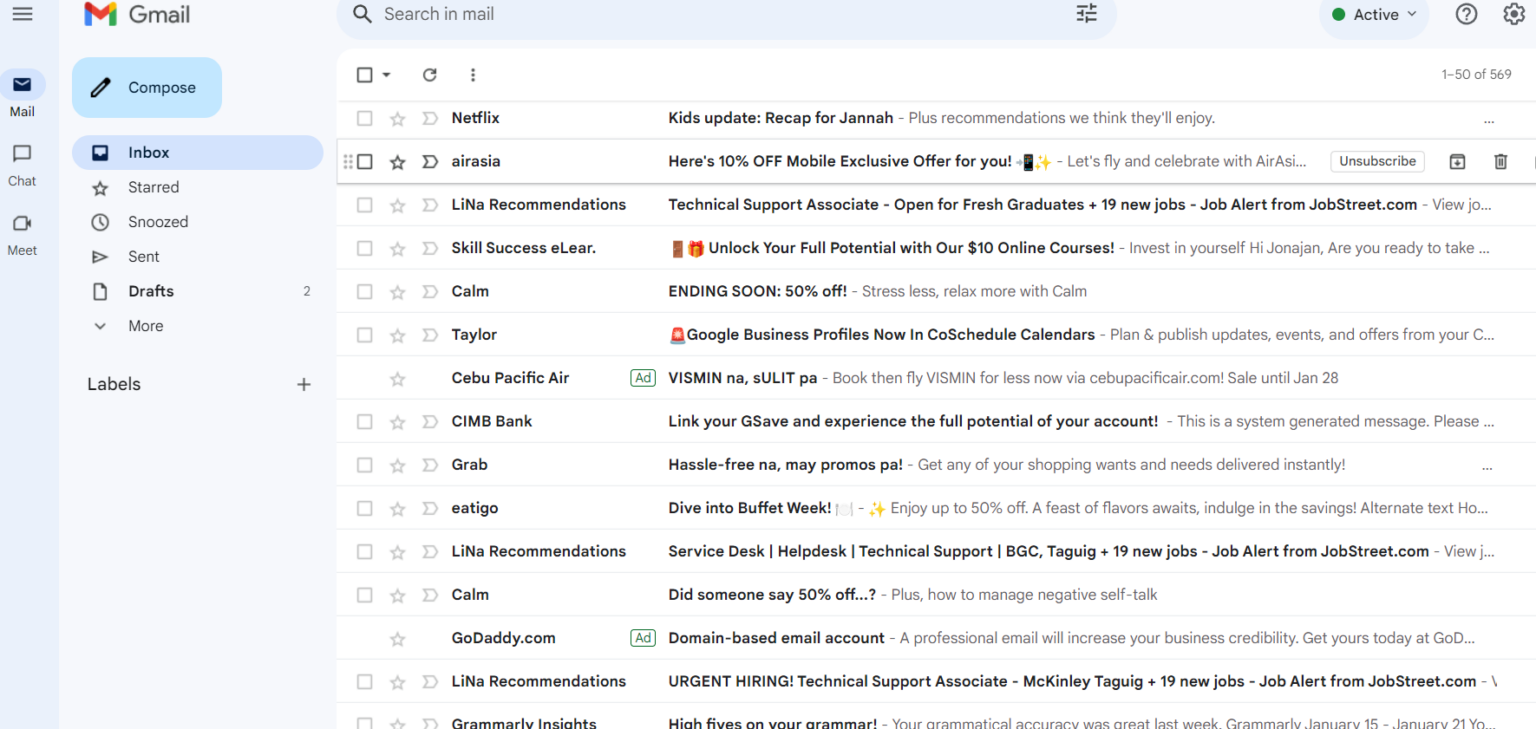
Task: Archive the airasia email
Action: point(1457,161)
